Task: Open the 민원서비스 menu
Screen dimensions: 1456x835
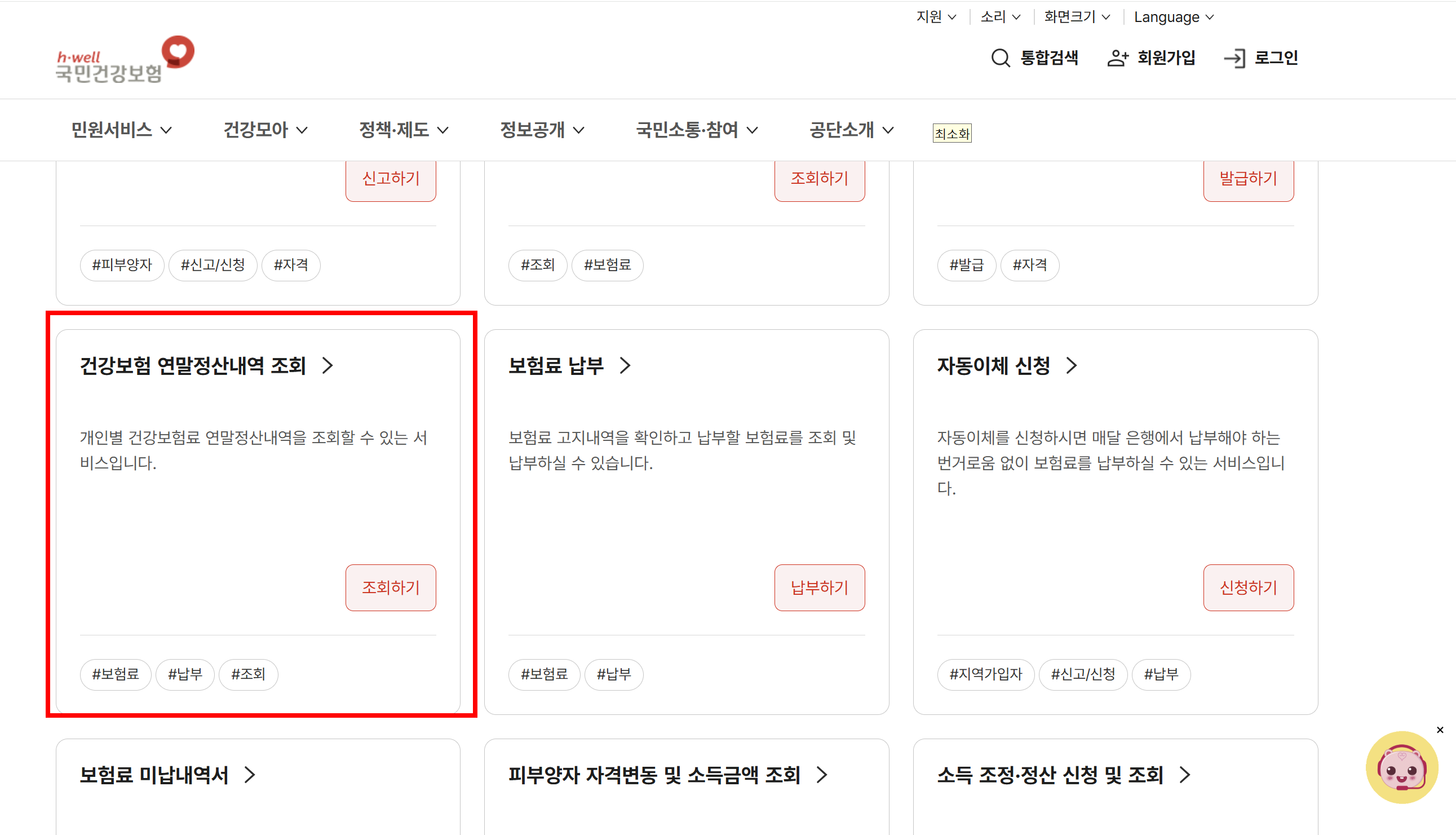Action: (121, 130)
